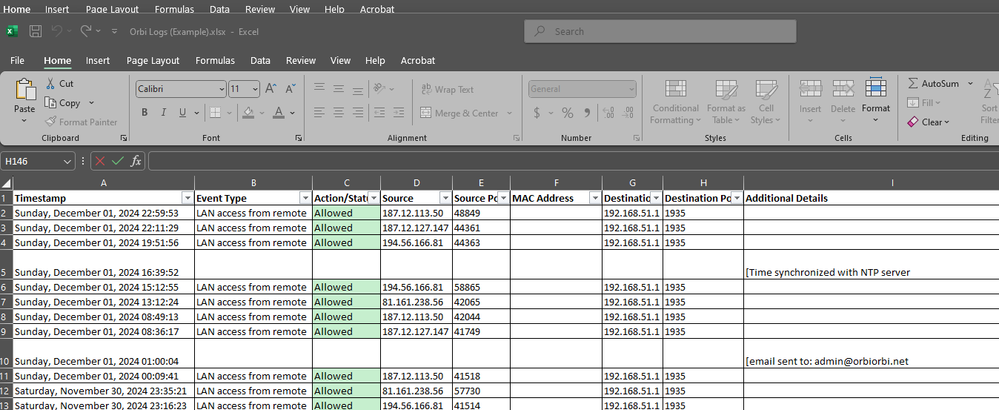Viewport: 999px width, 410px height.
Task: Click the Save disk icon
Action: (x=36, y=31)
